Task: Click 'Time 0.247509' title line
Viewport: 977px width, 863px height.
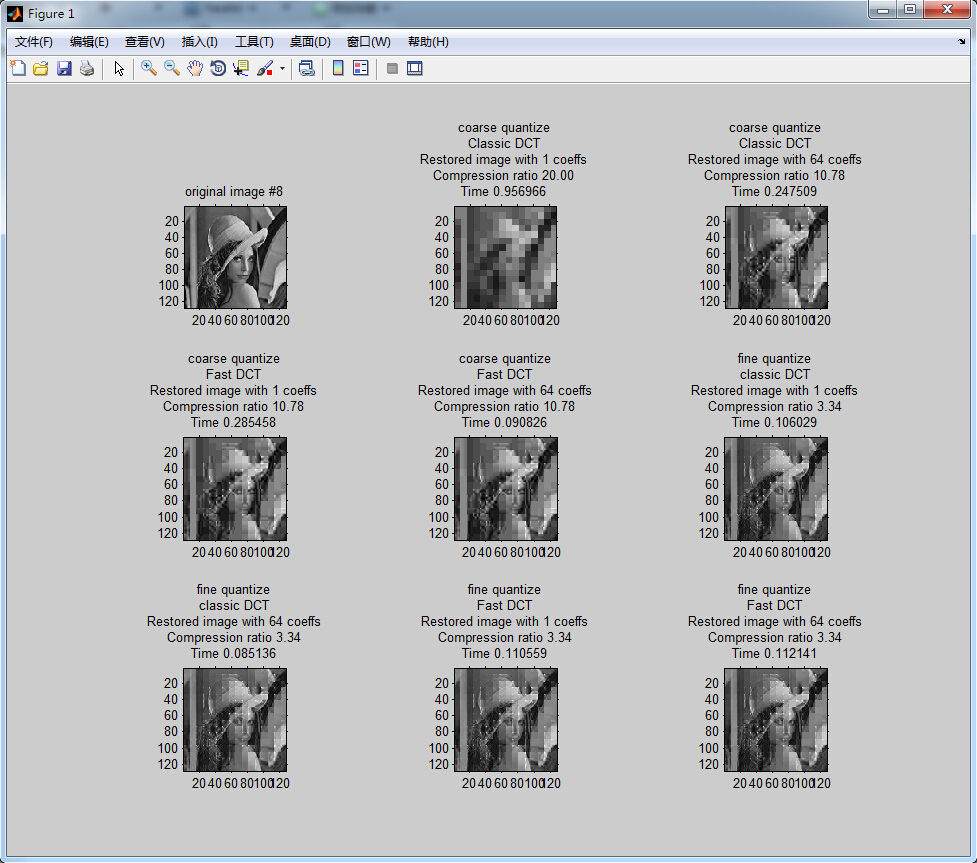Action: click(774, 191)
